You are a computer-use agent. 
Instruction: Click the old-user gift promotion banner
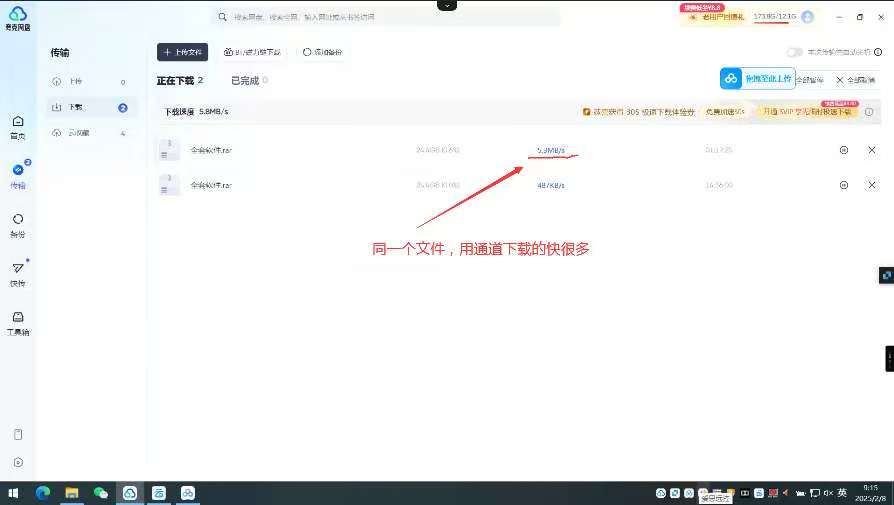pos(717,17)
